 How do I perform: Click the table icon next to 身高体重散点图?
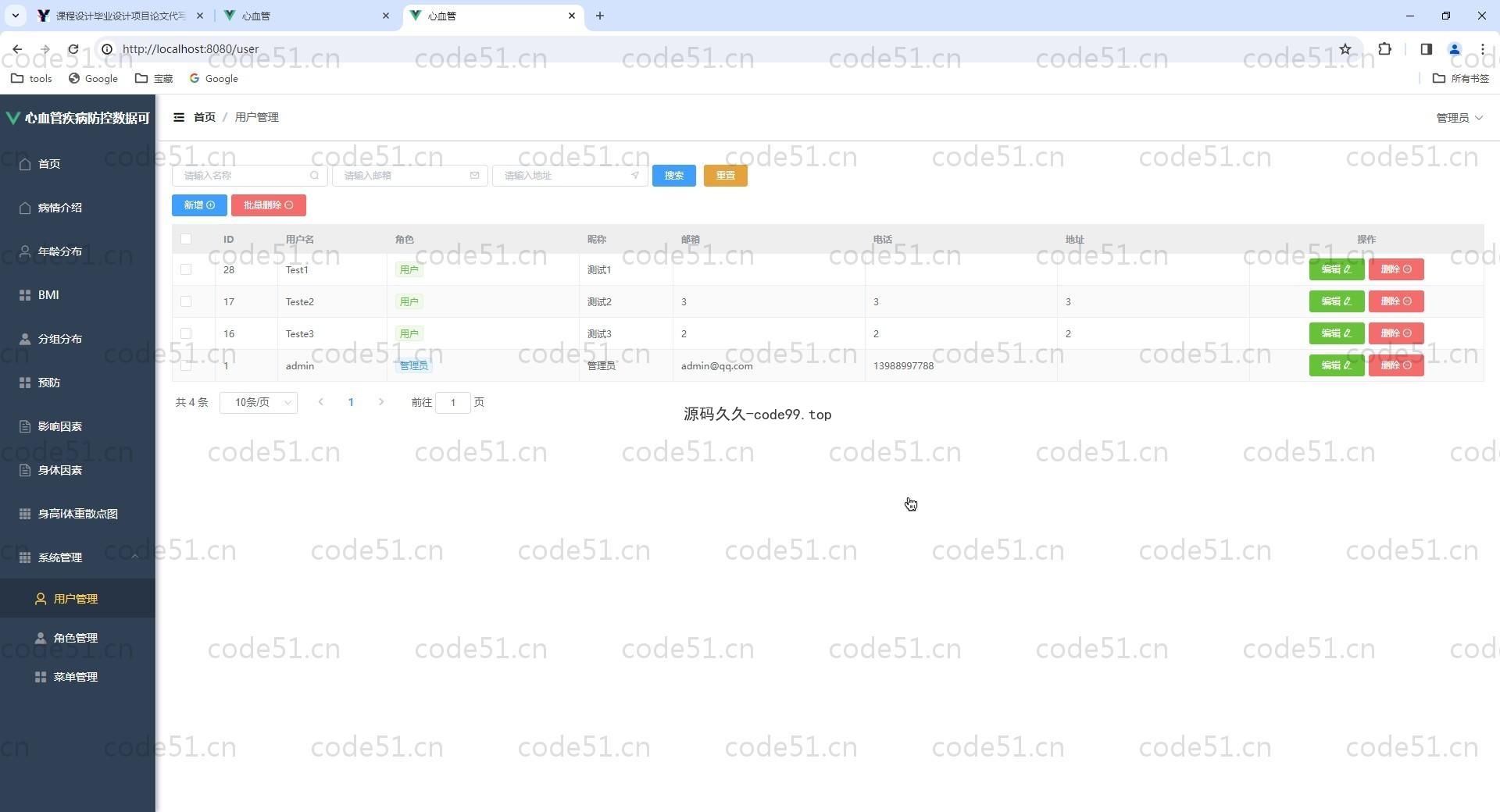click(25, 514)
